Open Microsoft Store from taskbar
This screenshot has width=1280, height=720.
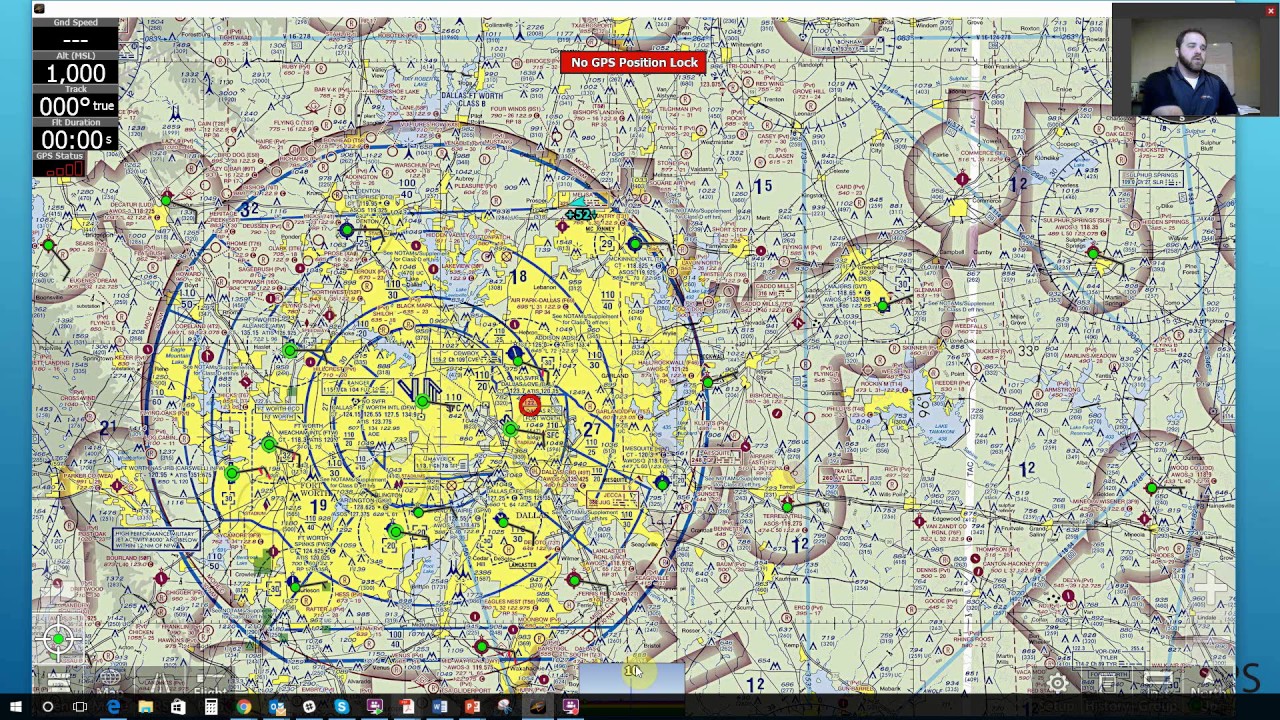tap(178, 708)
